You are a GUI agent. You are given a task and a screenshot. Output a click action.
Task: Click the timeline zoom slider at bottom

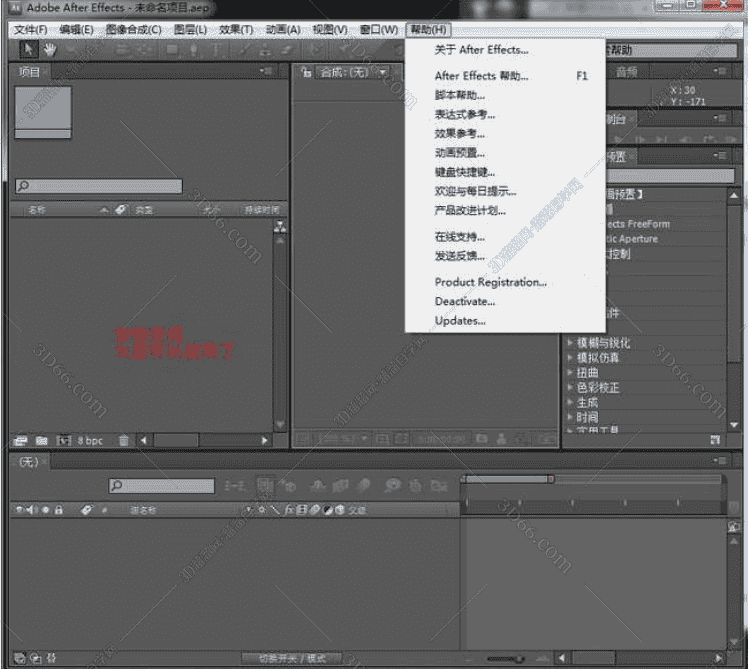point(518,658)
